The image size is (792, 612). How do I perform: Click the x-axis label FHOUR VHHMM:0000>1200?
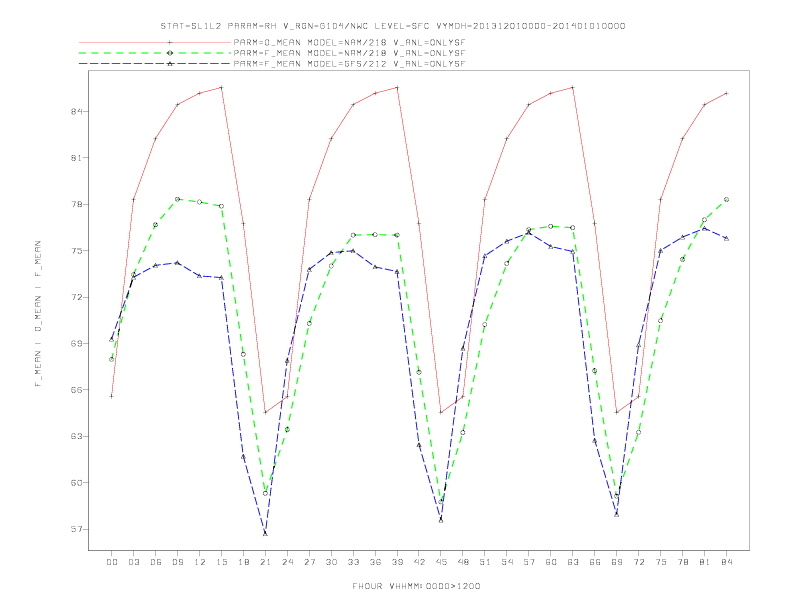coord(416,586)
